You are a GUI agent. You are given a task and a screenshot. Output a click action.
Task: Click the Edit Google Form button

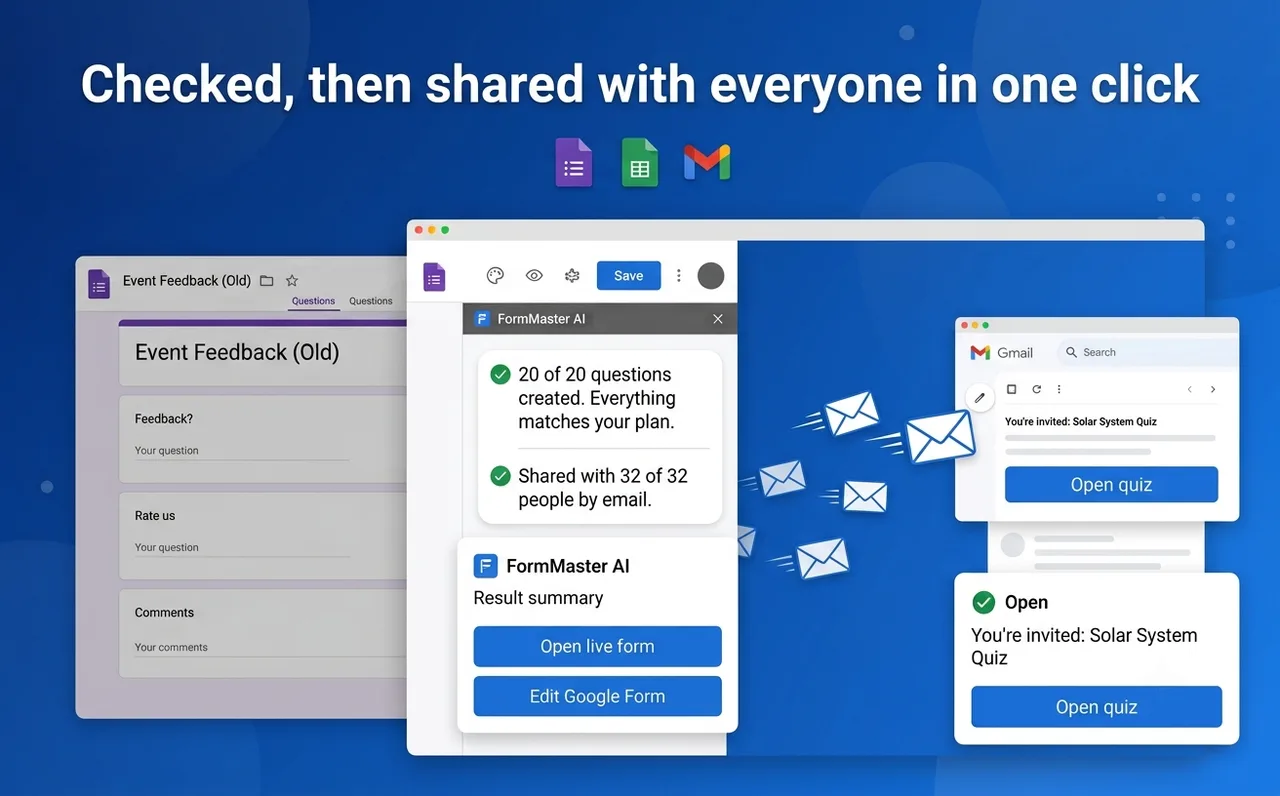click(597, 696)
